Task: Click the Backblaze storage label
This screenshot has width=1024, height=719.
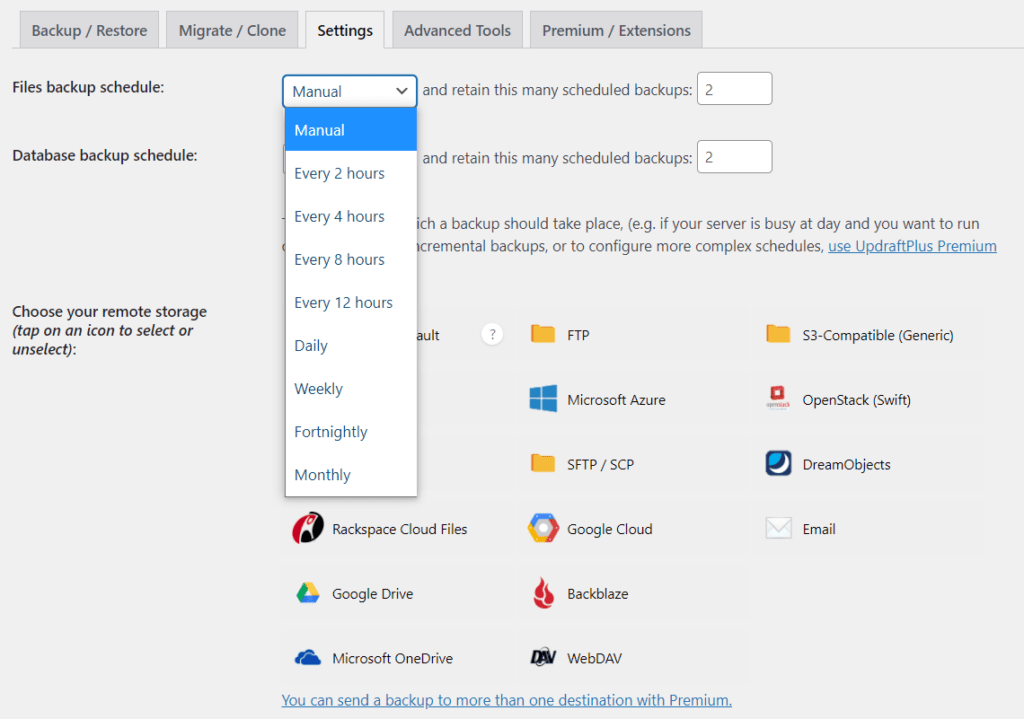Action: coord(598,594)
